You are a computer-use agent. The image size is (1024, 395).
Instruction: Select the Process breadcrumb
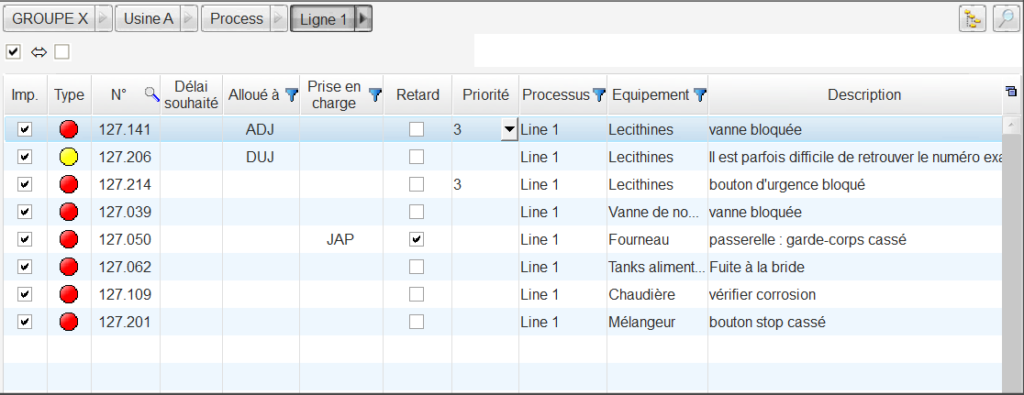[236, 19]
